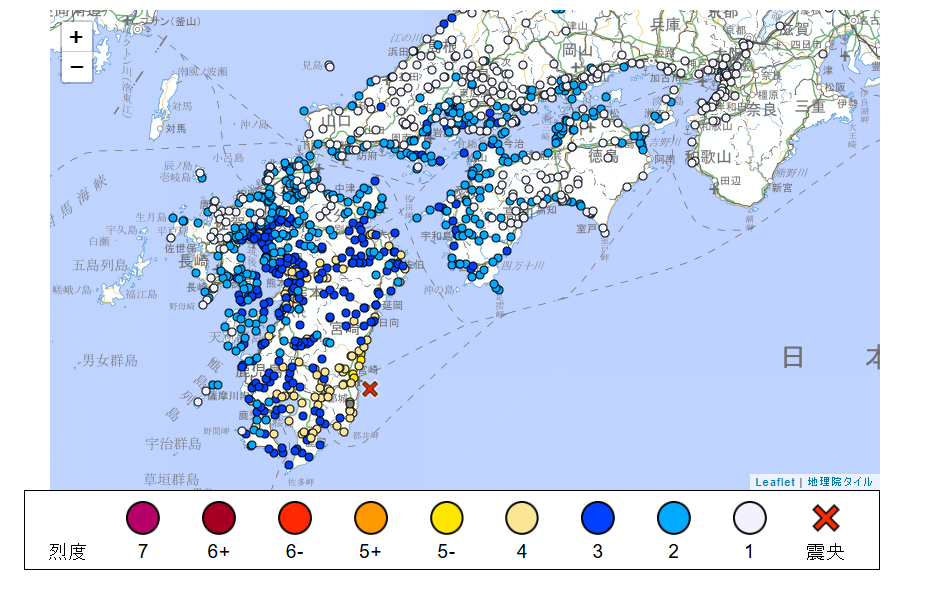This screenshot has width=940, height=596.
Task: Zoom out with the minus button
Action: pos(76,67)
